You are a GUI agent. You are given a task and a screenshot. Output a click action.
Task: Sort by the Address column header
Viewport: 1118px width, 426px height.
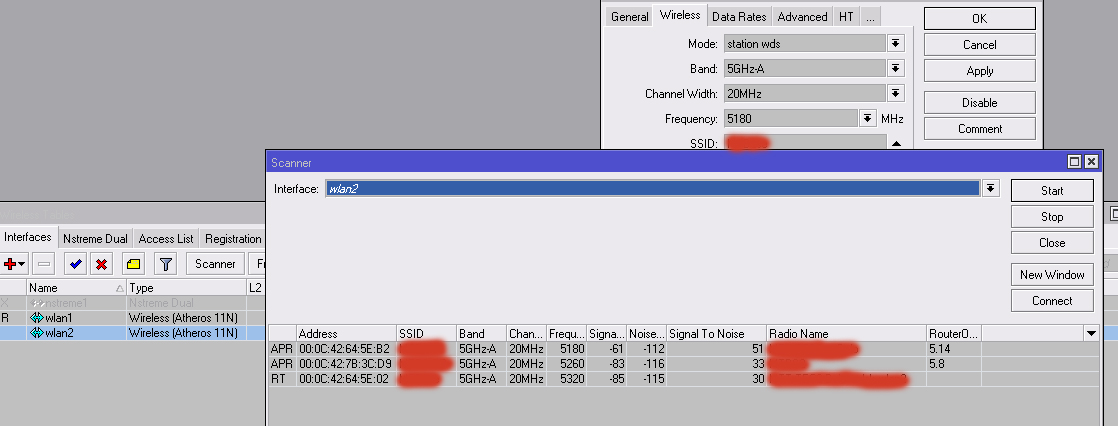pyautogui.click(x=347, y=333)
